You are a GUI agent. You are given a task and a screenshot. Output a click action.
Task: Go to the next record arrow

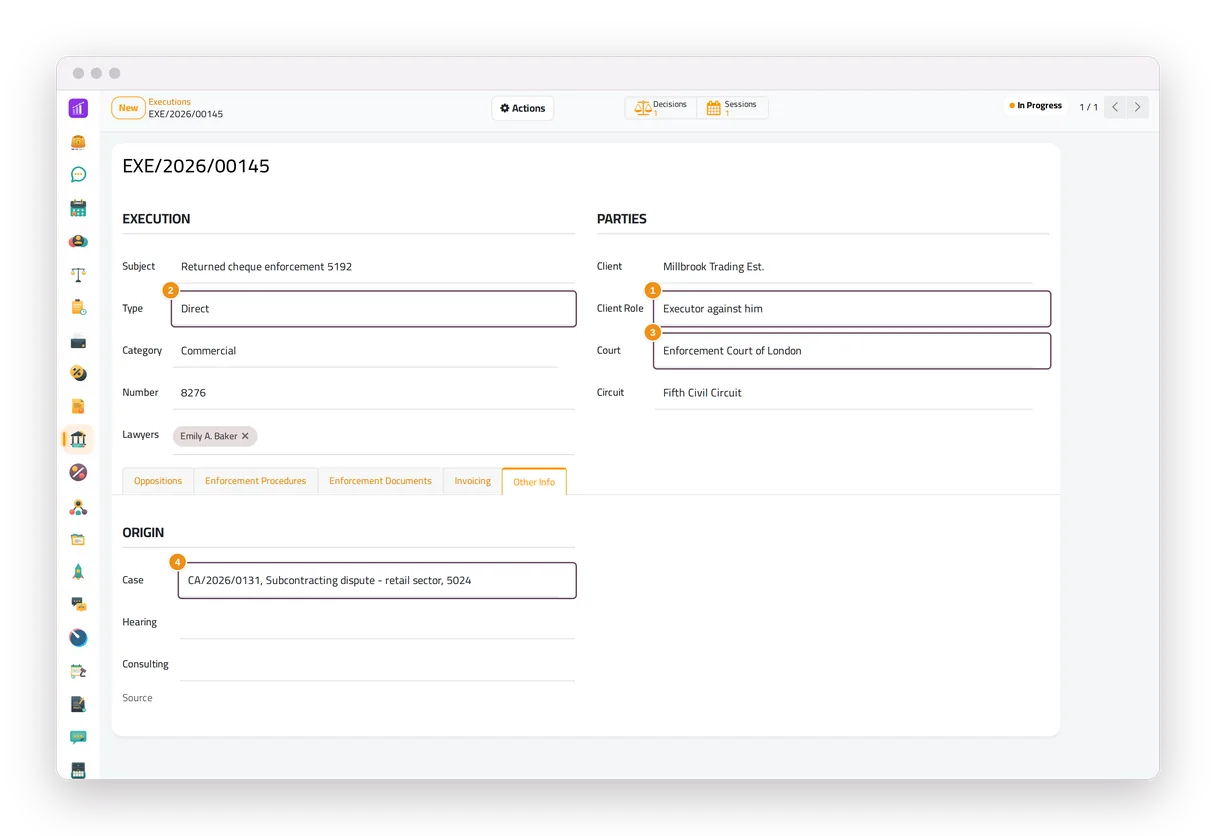[x=1137, y=107]
